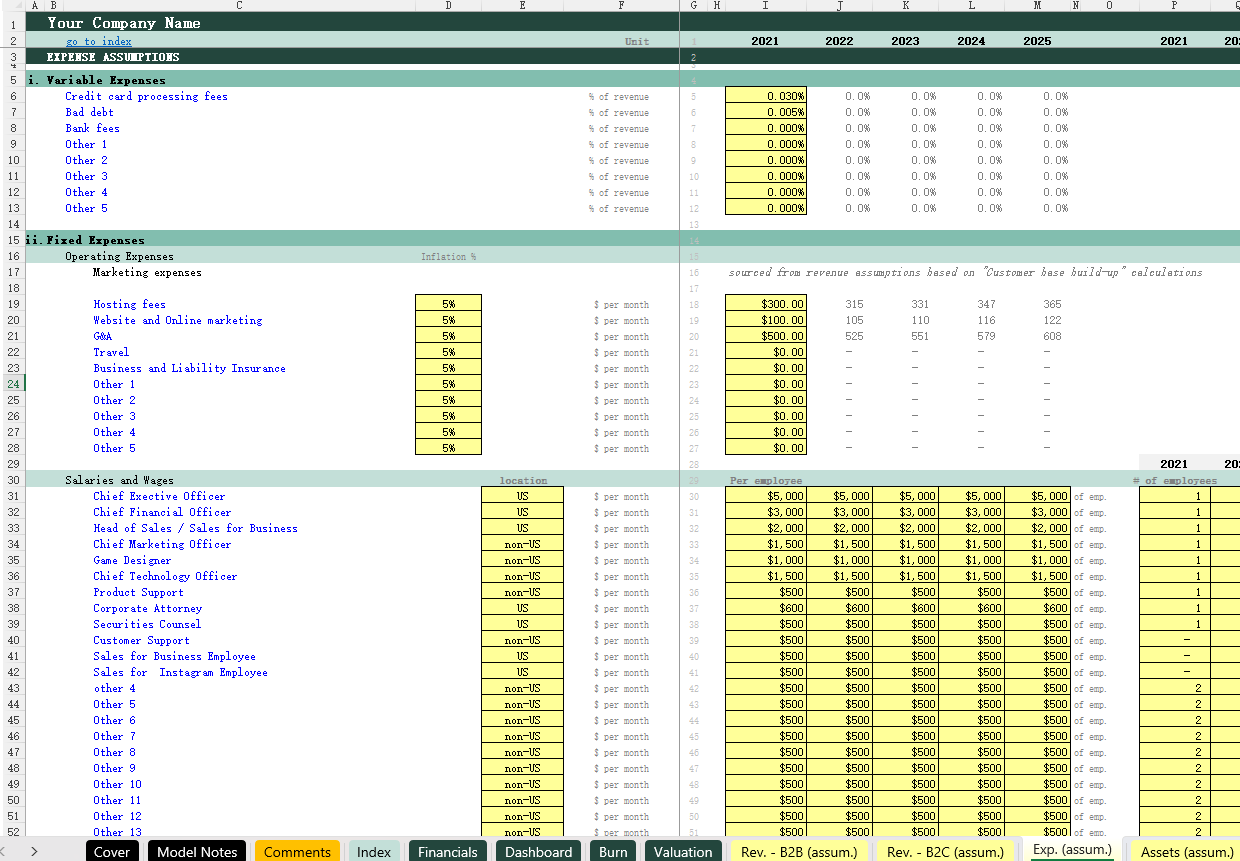The image size is (1240, 861).
Task: Open the Dashboard sheet tab
Action: click(538, 851)
